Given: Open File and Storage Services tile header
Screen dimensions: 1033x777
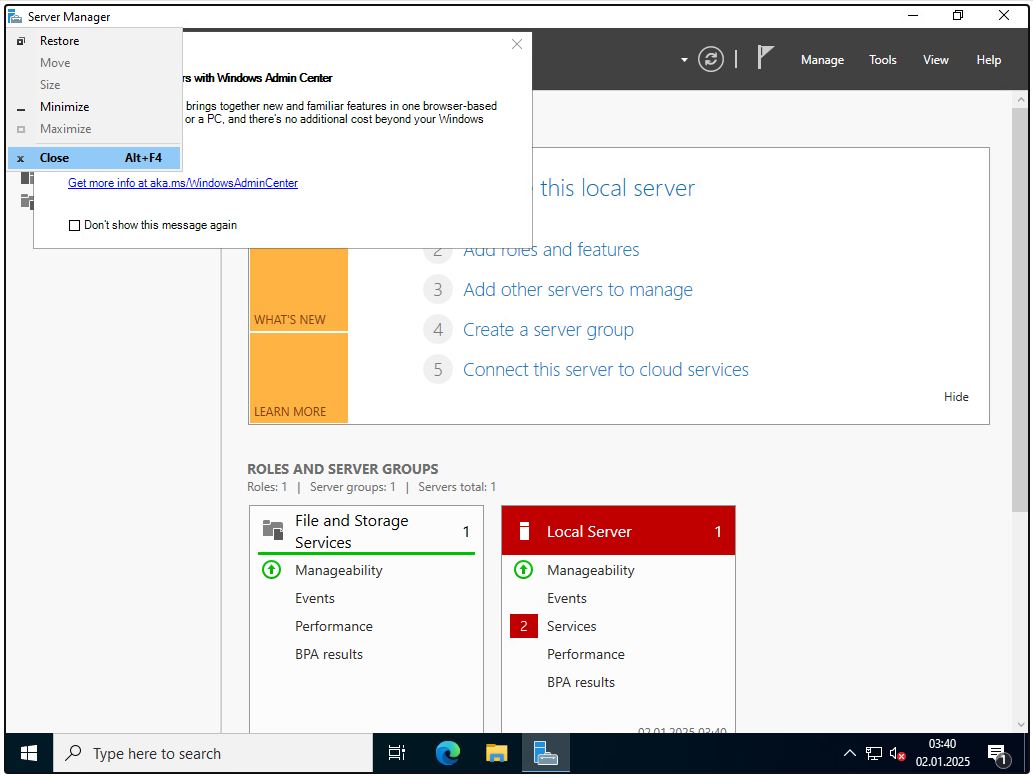Looking at the screenshot, I should point(366,531).
